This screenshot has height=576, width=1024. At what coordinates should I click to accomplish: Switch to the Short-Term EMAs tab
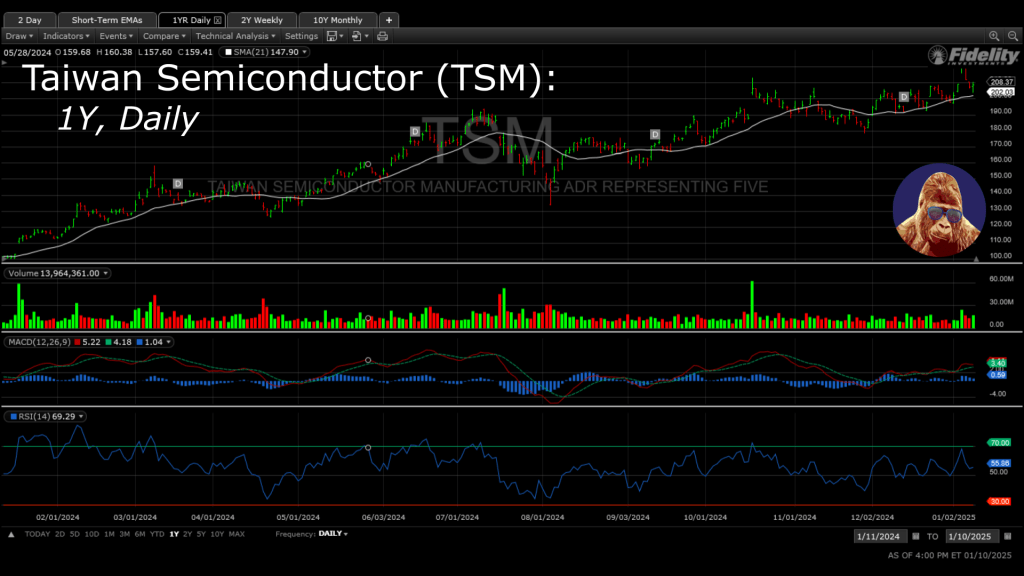pyautogui.click(x=107, y=20)
